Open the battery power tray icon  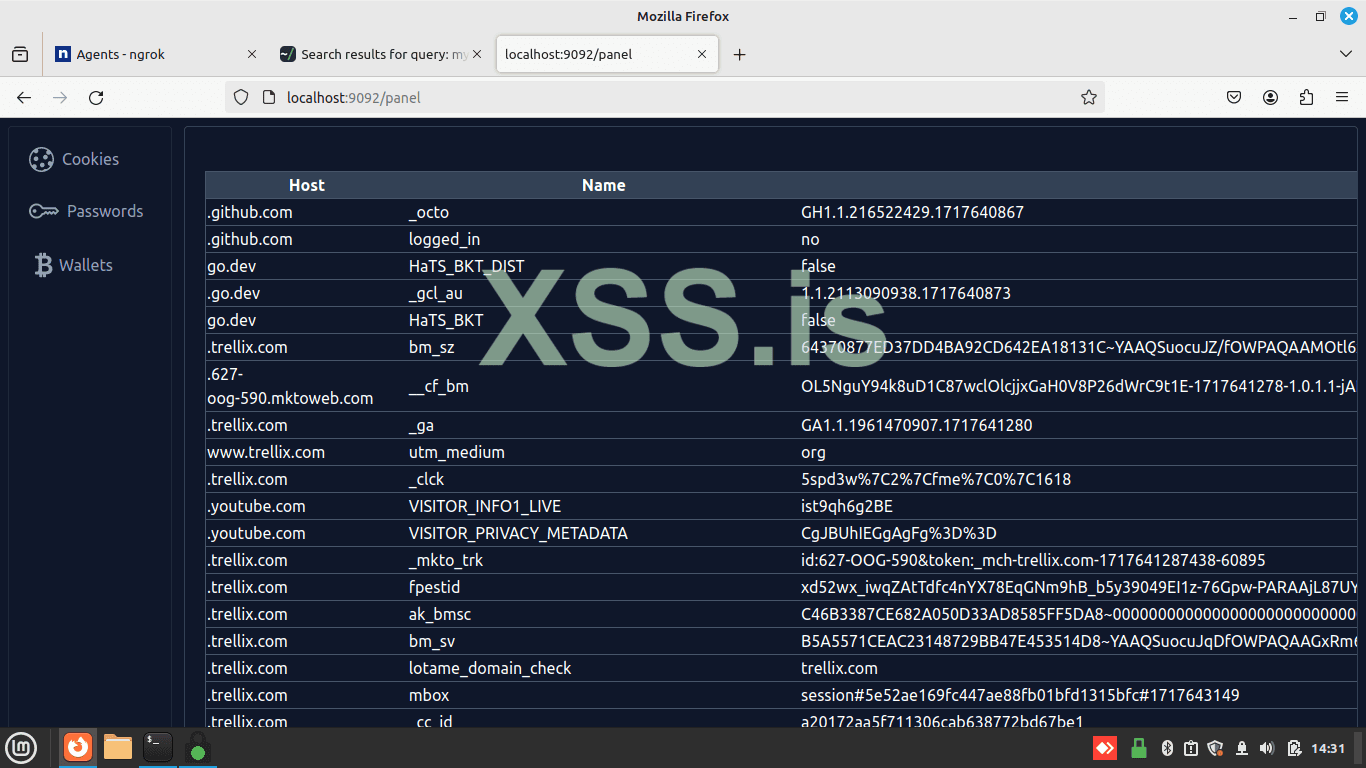(x=1294, y=748)
